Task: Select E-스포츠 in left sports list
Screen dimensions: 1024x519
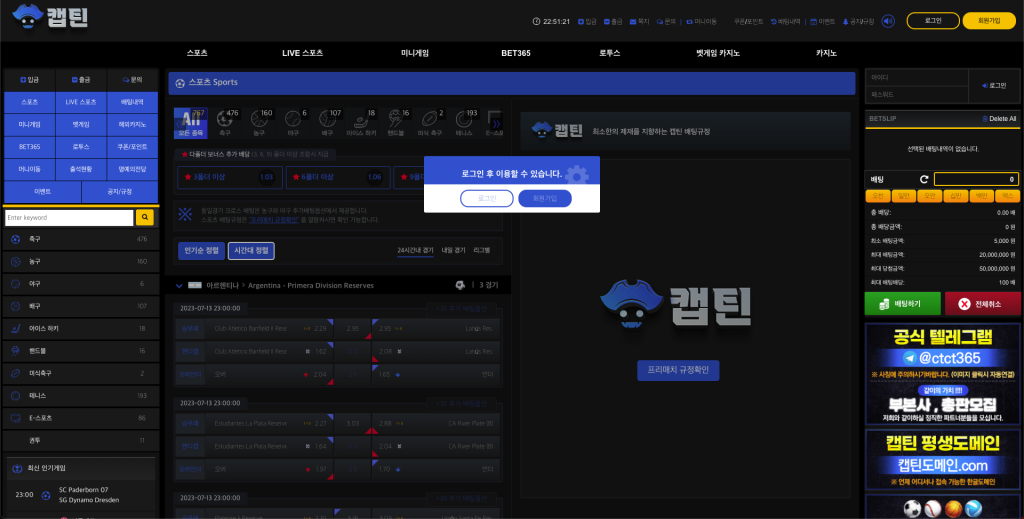Action: coord(80,418)
